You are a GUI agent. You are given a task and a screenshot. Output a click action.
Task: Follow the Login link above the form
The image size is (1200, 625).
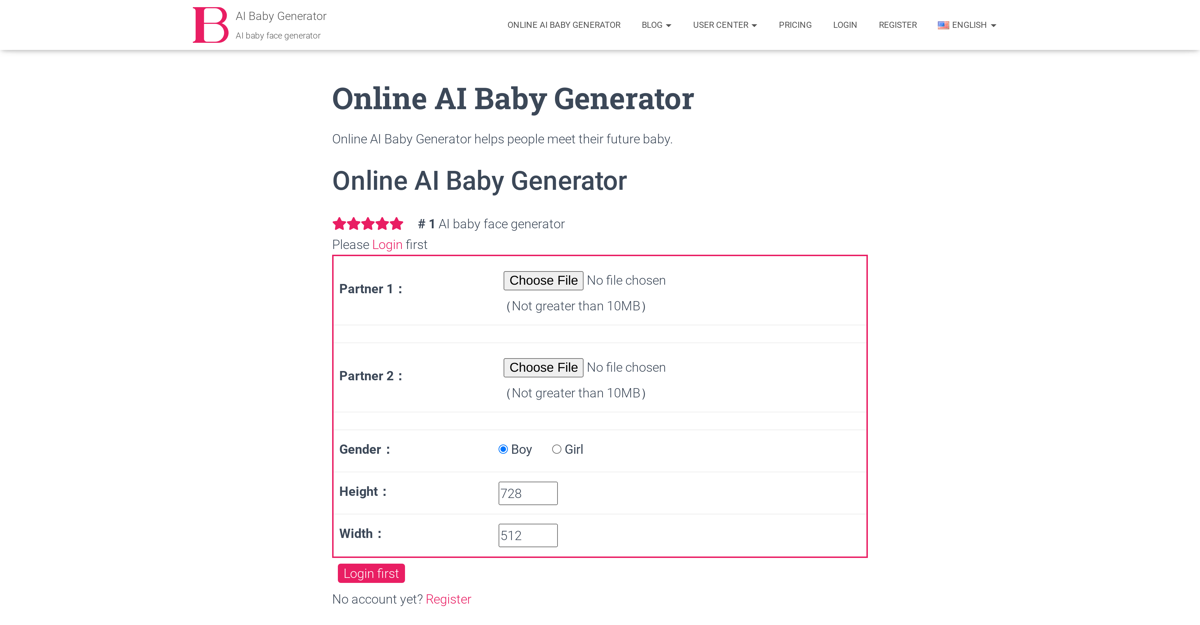click(x=387, y=245)
